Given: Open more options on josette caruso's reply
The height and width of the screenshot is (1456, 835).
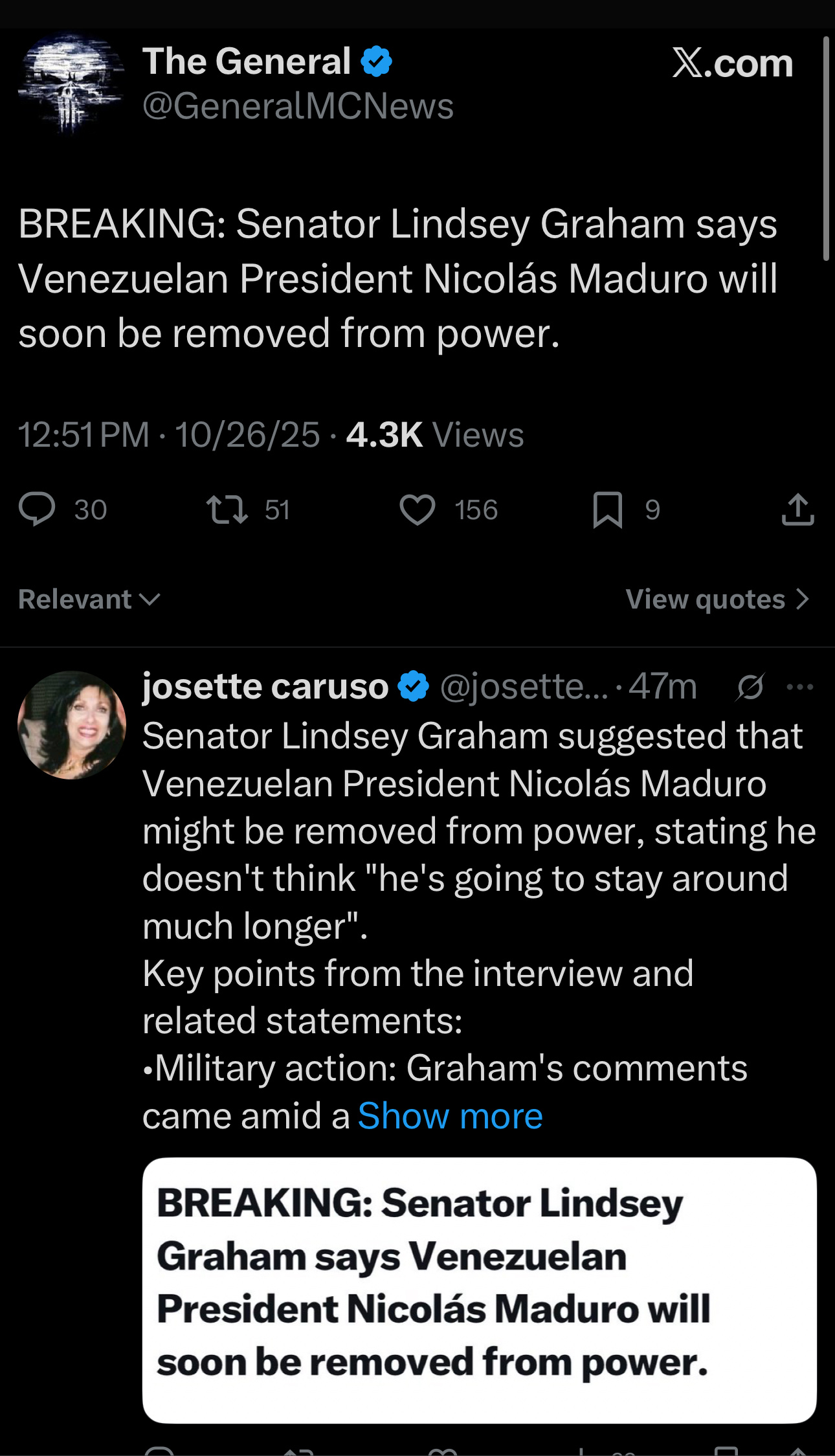Looking at the screenshot, I should coord(799,687).
